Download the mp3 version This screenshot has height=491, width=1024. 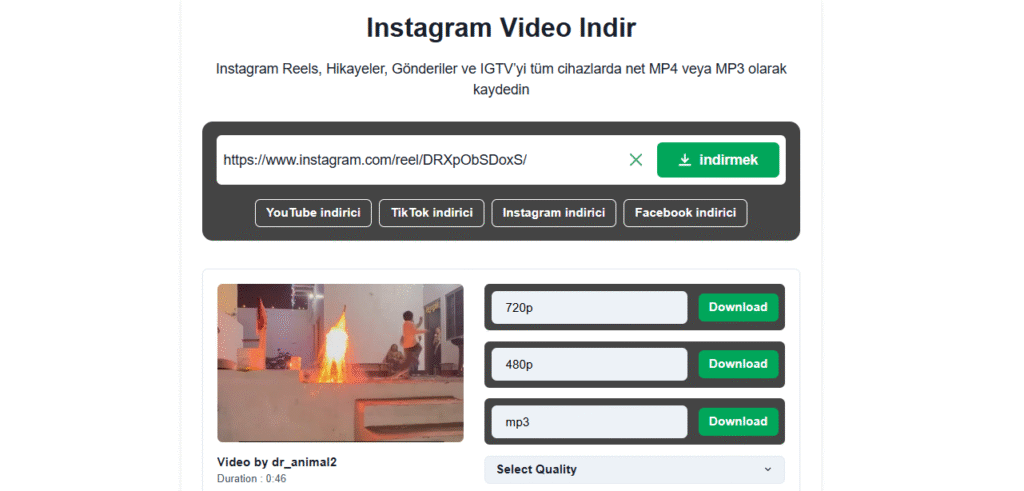point(738,422)
